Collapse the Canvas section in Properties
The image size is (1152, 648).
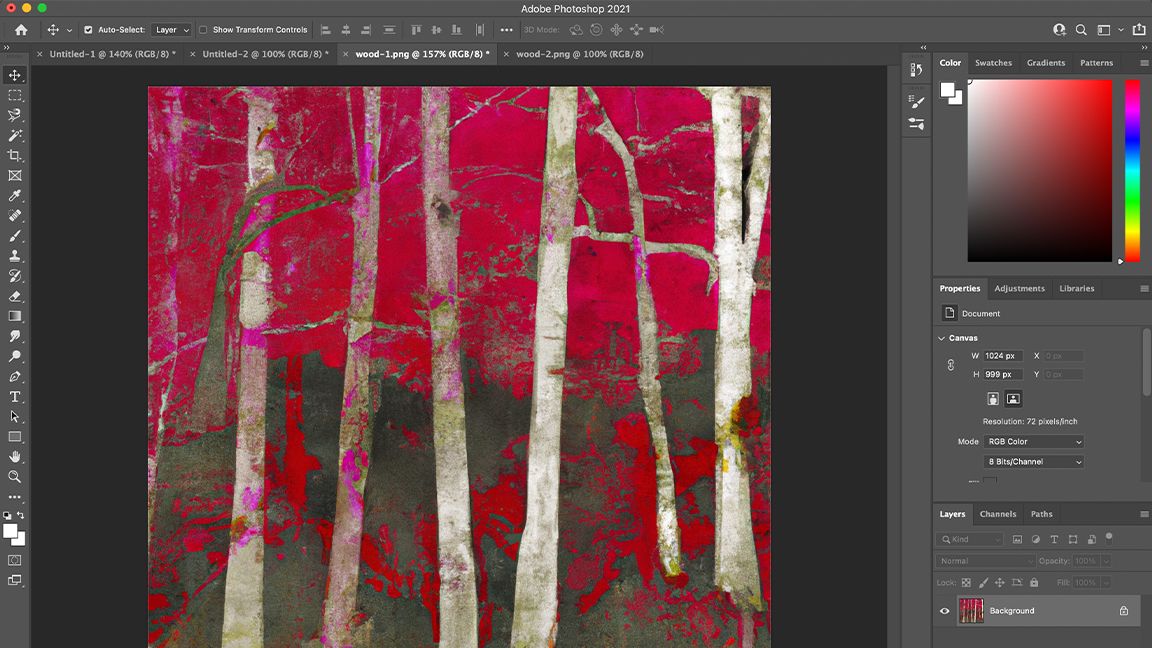941,337
